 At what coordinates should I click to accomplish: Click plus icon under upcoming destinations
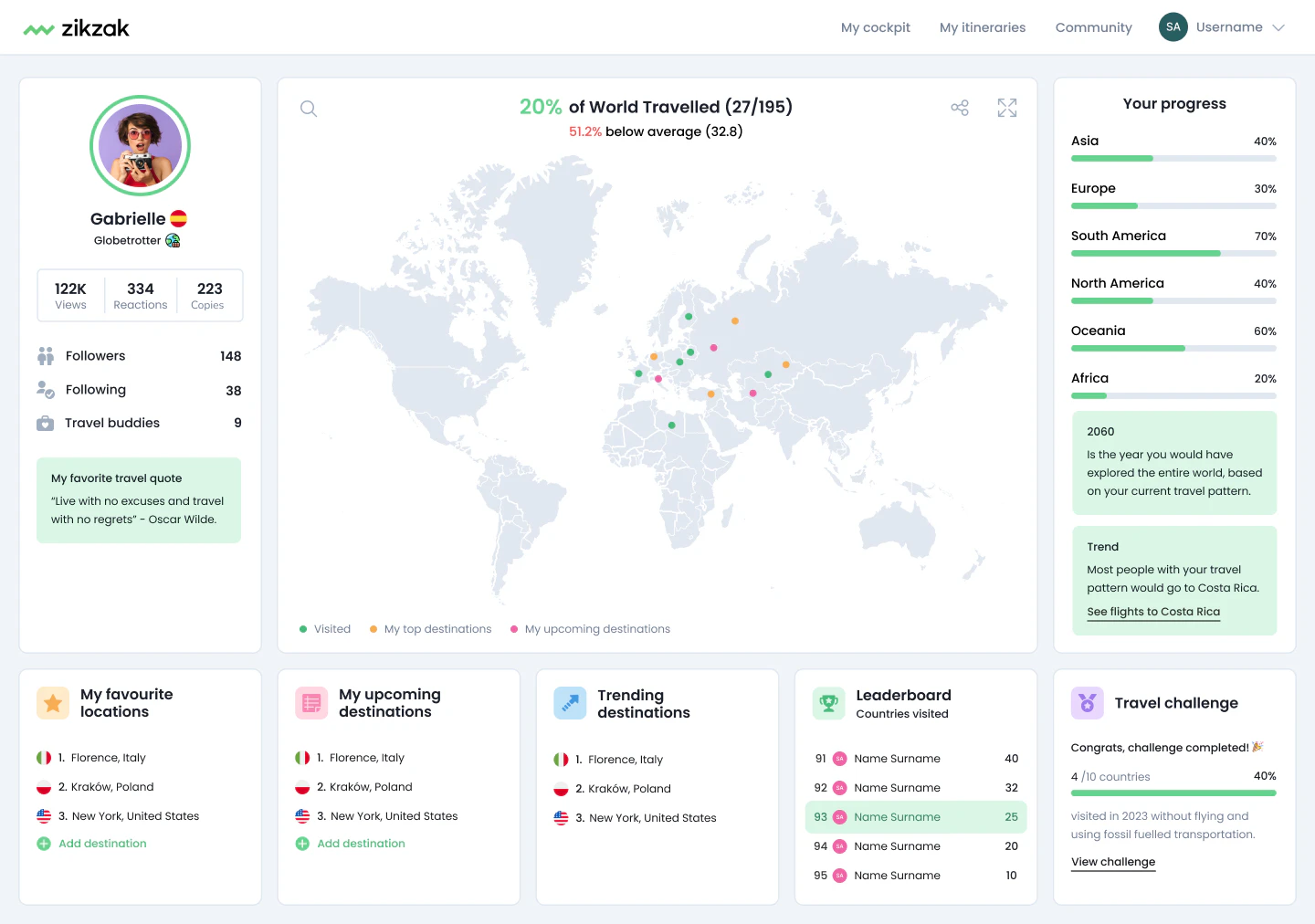302,844
